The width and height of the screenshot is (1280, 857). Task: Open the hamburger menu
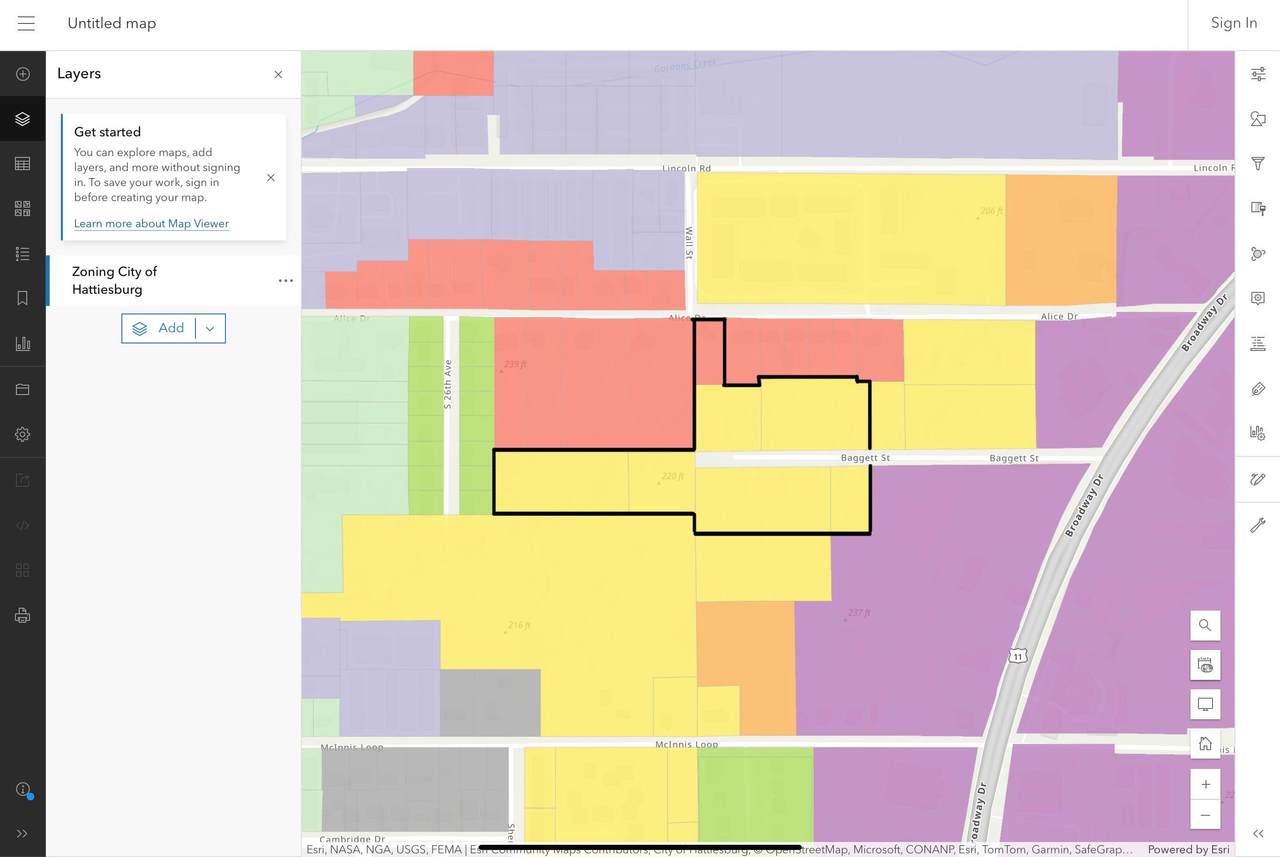click(26, 23)
